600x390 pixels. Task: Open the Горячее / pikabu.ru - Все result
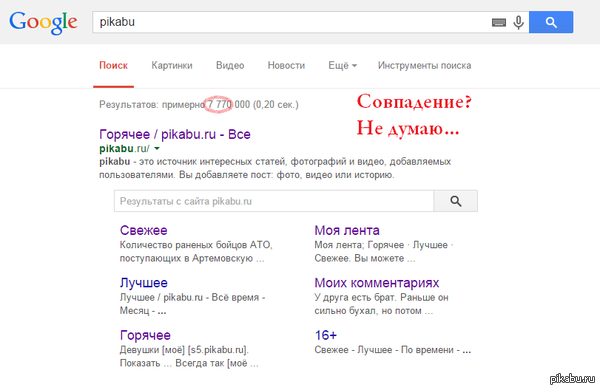[x=175, y=134]
